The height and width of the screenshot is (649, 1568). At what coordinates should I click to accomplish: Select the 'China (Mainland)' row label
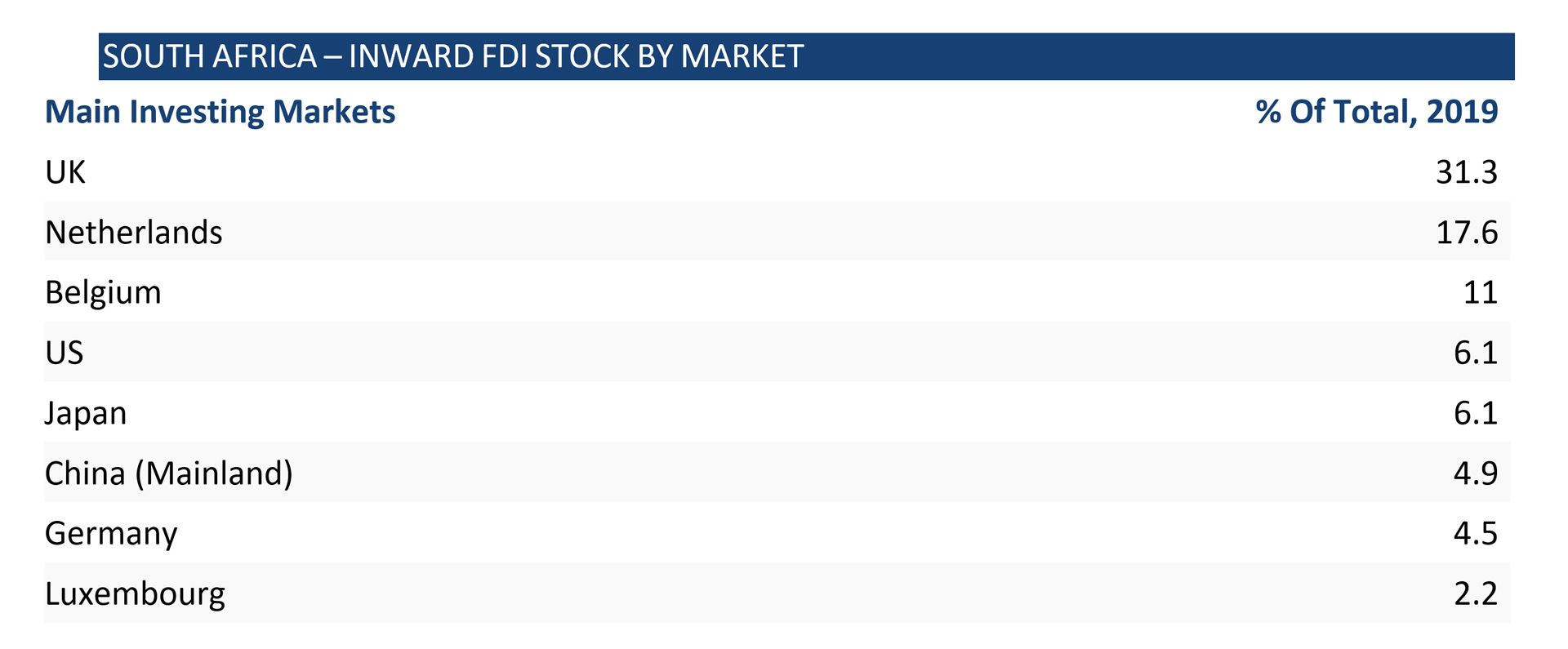click(x=168, y=473)
